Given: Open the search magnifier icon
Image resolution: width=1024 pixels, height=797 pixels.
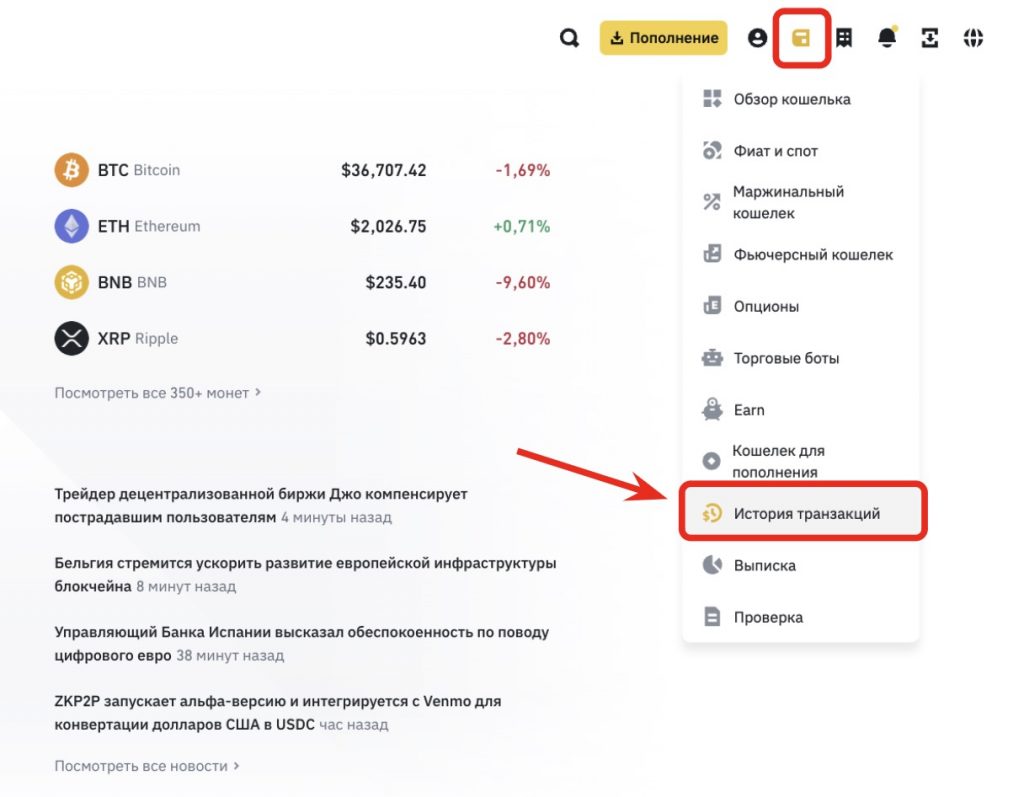Looking at the screenshot, I should (569, 38).
